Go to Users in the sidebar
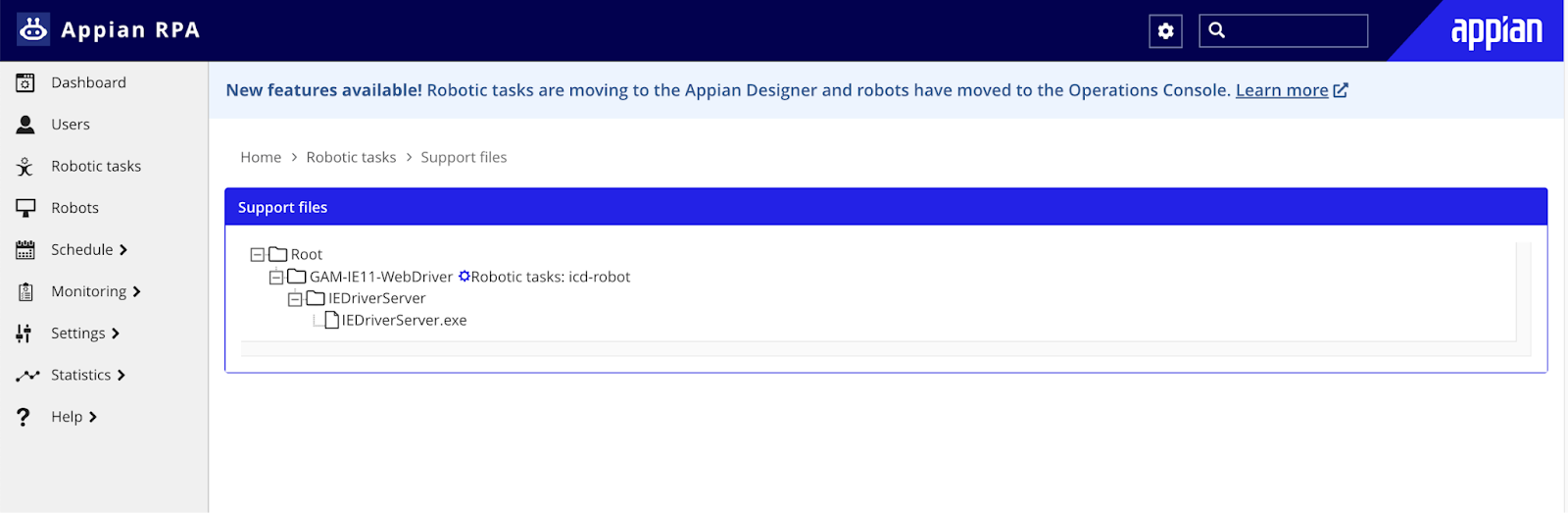This screenshot has height=513, width=1568. pyautogui.click(x=71, y=125)
